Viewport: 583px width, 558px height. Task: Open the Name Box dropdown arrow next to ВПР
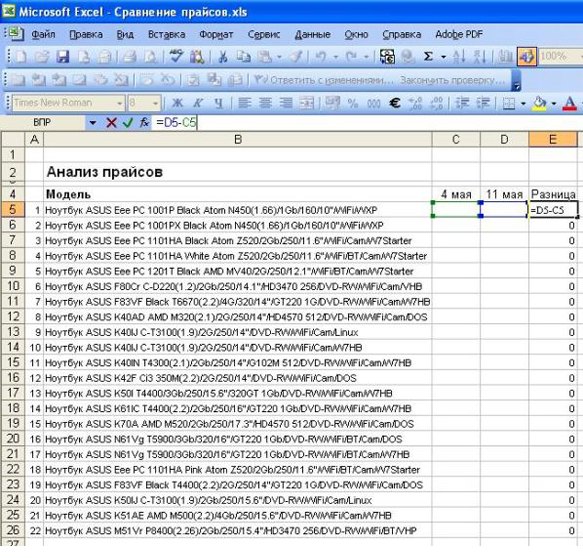(93, 123)
